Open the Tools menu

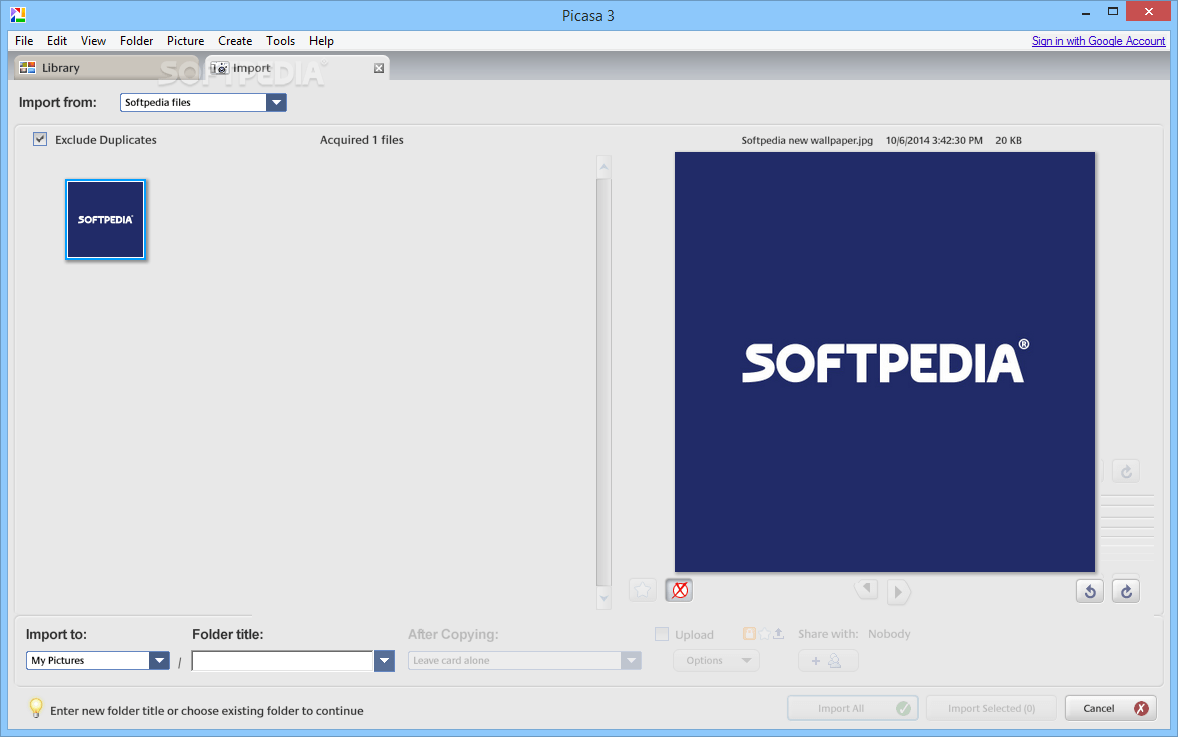point(280,41)
